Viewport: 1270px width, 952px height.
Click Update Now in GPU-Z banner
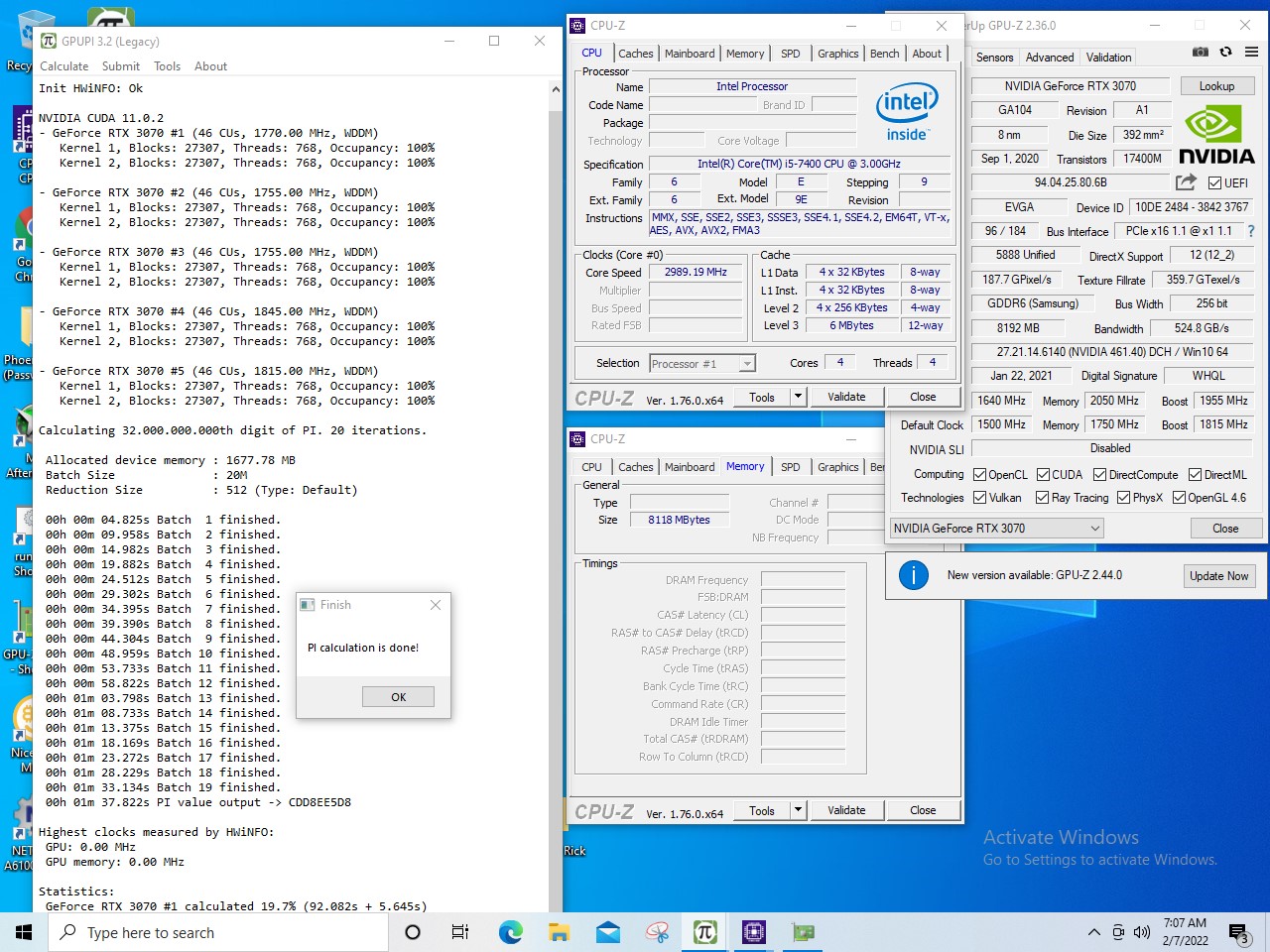[x=1219, y=576]
